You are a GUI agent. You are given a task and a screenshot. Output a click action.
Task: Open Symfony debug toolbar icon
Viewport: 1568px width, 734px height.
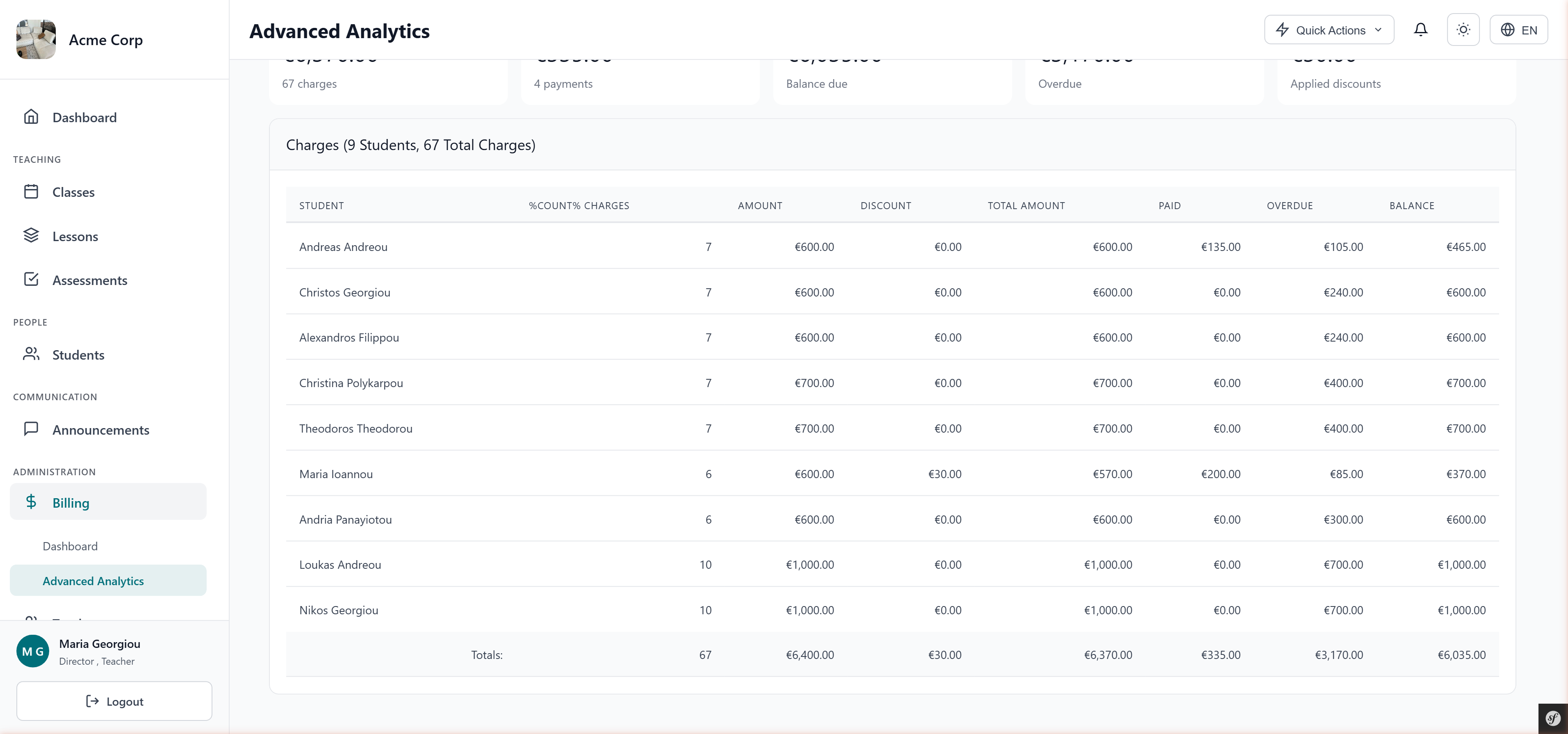(x=1553, y=718)
